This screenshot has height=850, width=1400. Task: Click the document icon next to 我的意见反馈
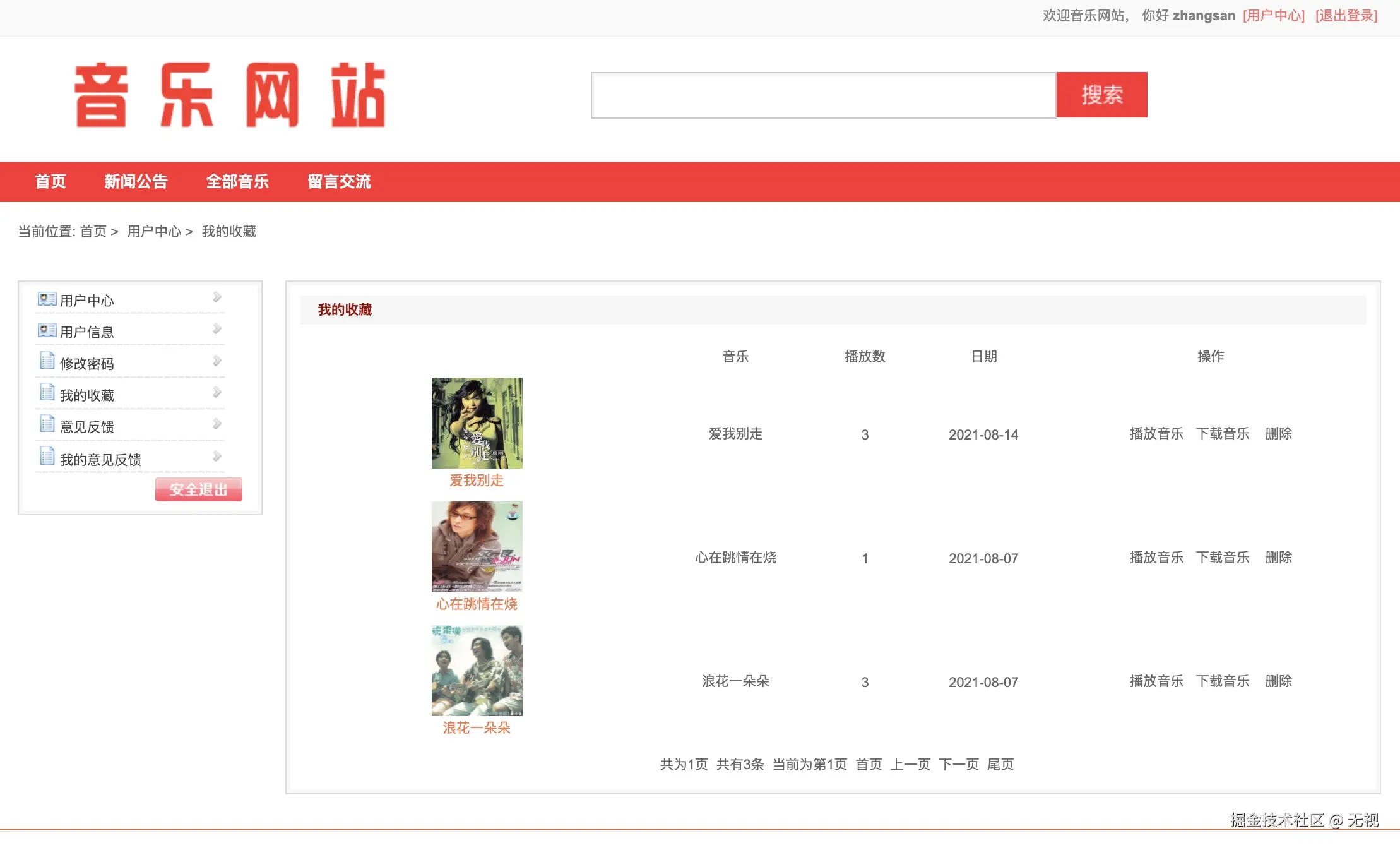point(47,456)
